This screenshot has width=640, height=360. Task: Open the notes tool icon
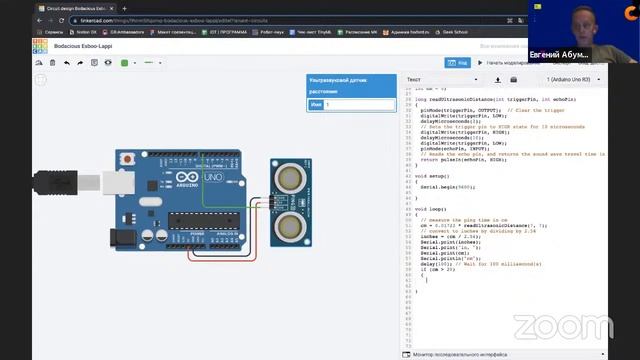pyautogui.click(x=94, y=62)
